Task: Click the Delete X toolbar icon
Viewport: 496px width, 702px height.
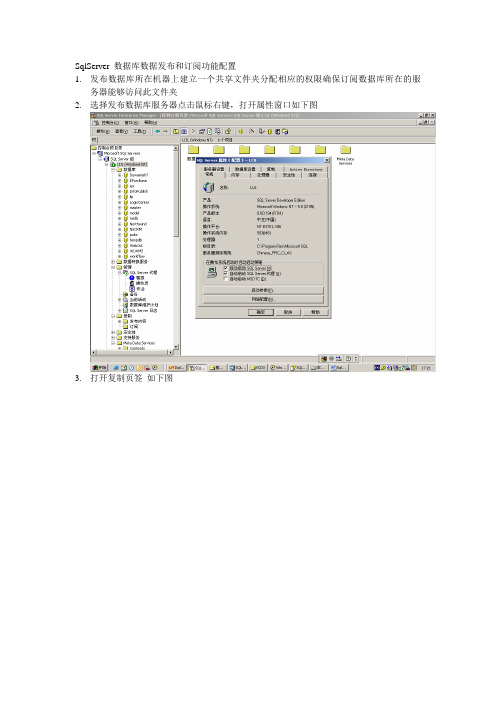Action: click(x=193, y=132)
